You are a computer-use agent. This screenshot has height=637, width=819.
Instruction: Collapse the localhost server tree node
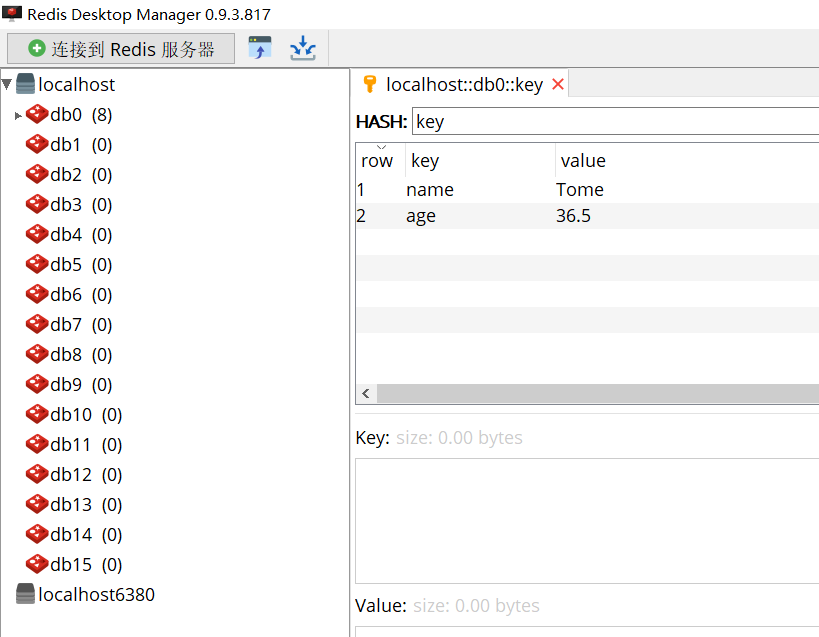[7, 84]
